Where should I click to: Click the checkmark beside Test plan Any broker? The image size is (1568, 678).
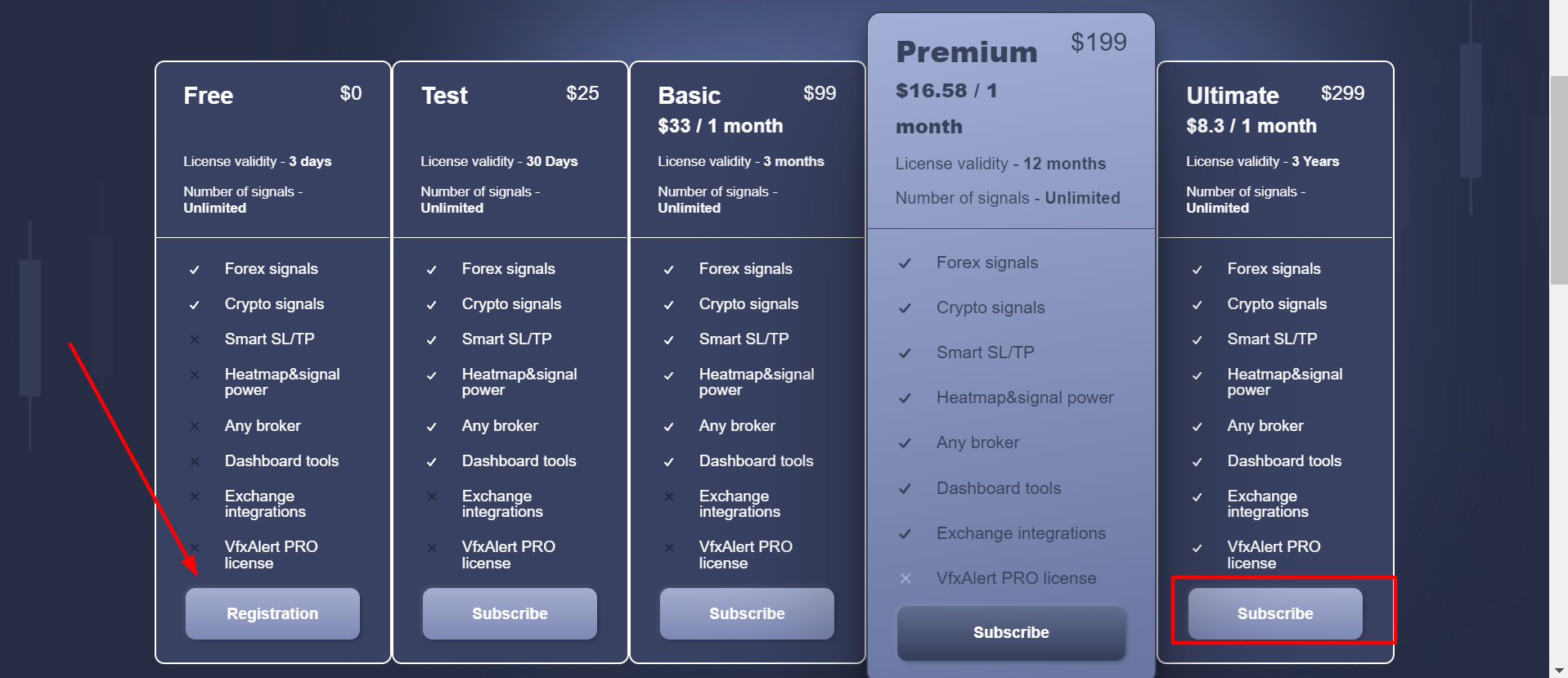[x=432, y=427]
